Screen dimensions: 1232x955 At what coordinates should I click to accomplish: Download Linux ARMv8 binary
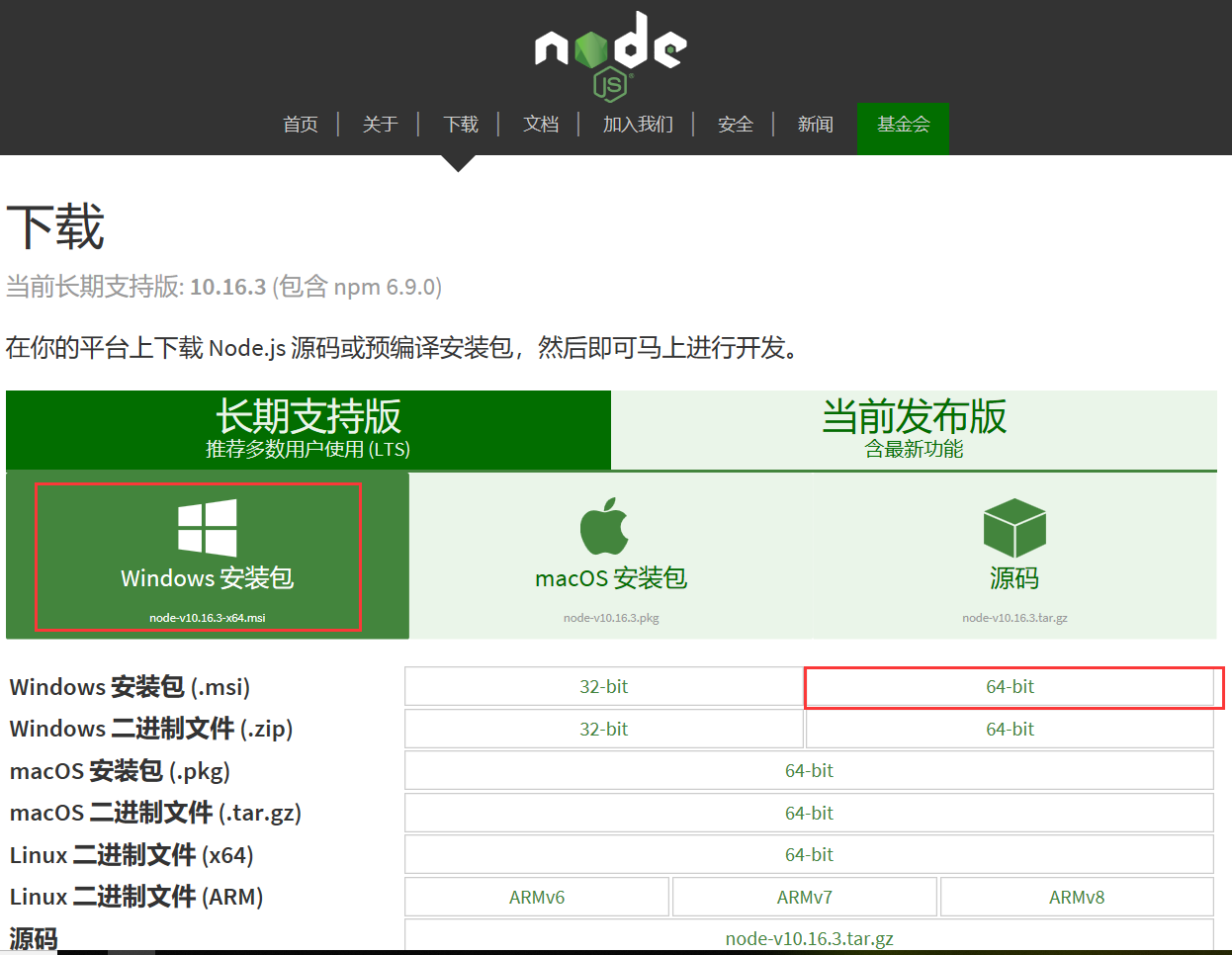pos(1077,897)
